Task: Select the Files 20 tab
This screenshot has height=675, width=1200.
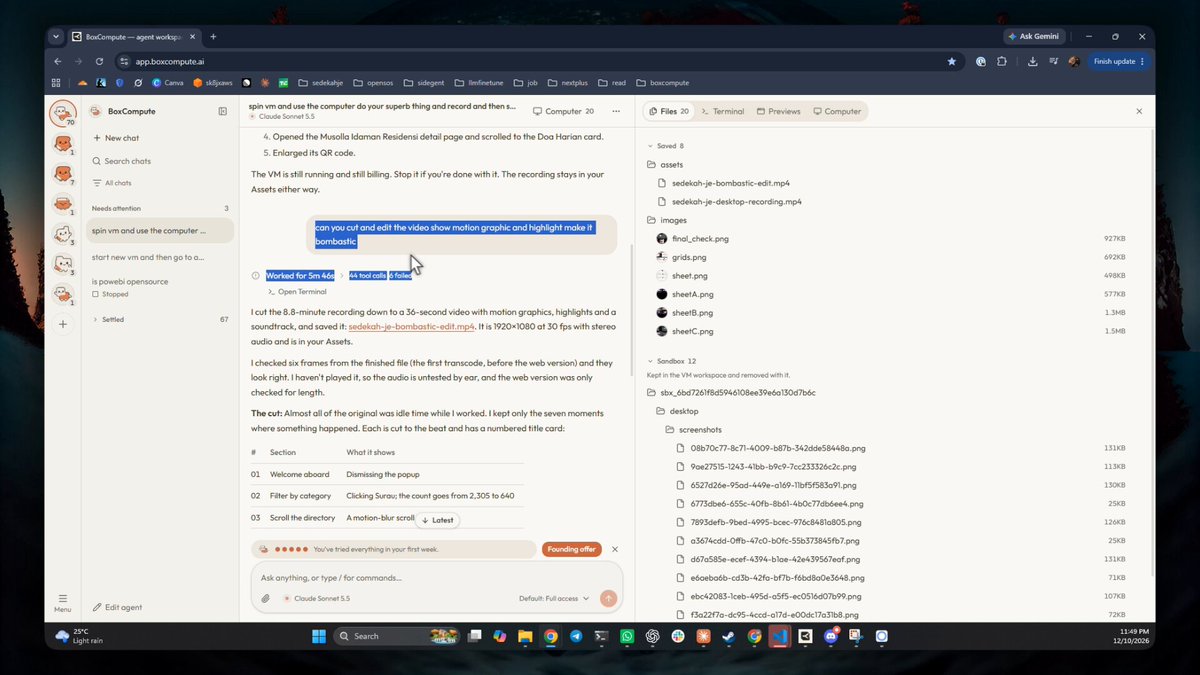Action: click(x=668, y=111)
